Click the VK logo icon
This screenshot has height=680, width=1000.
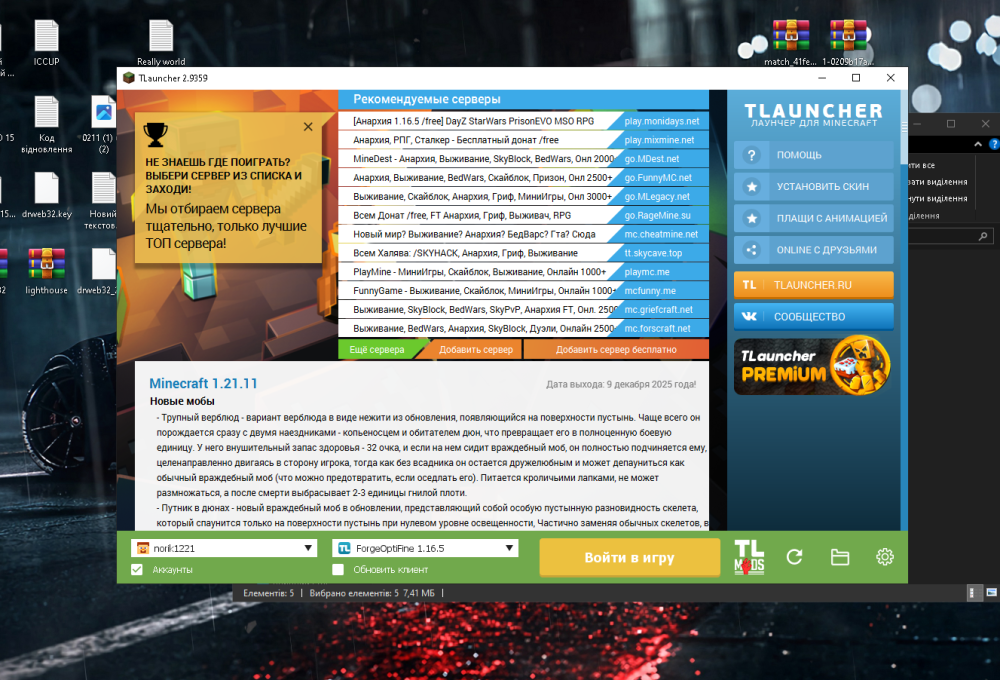click(x=749, y=316)
